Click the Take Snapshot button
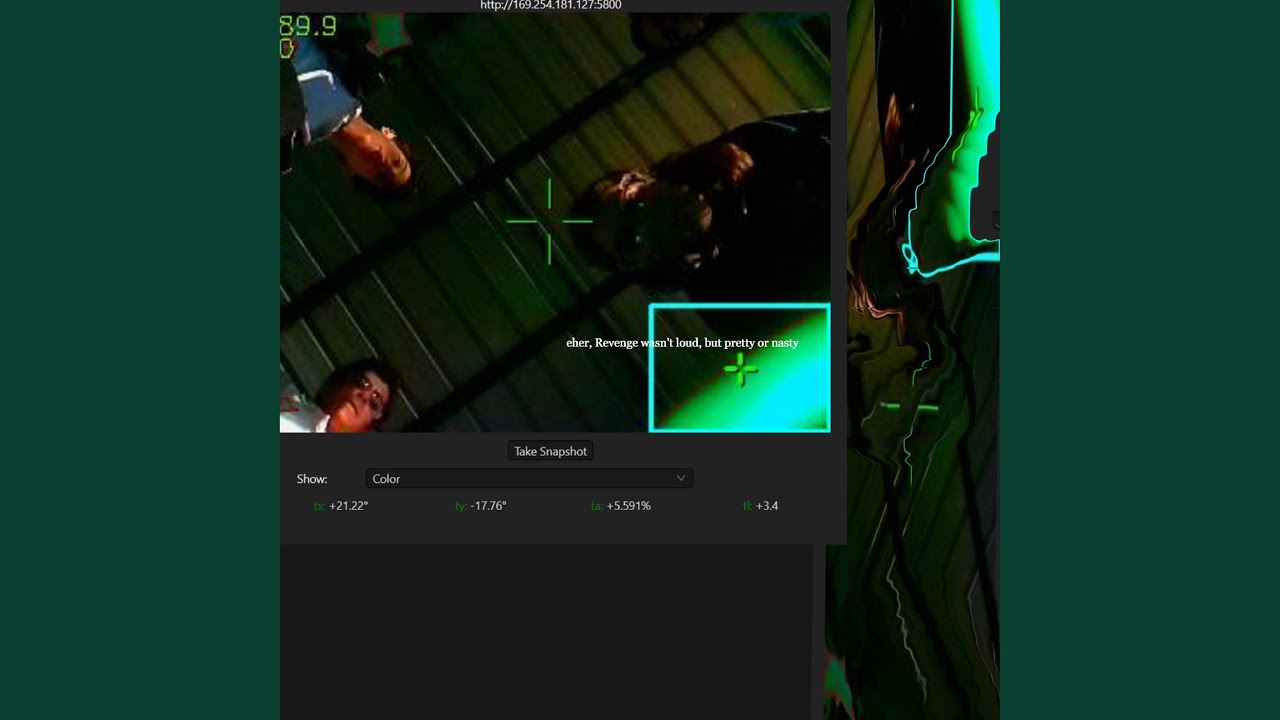 (x=550, y=451)
